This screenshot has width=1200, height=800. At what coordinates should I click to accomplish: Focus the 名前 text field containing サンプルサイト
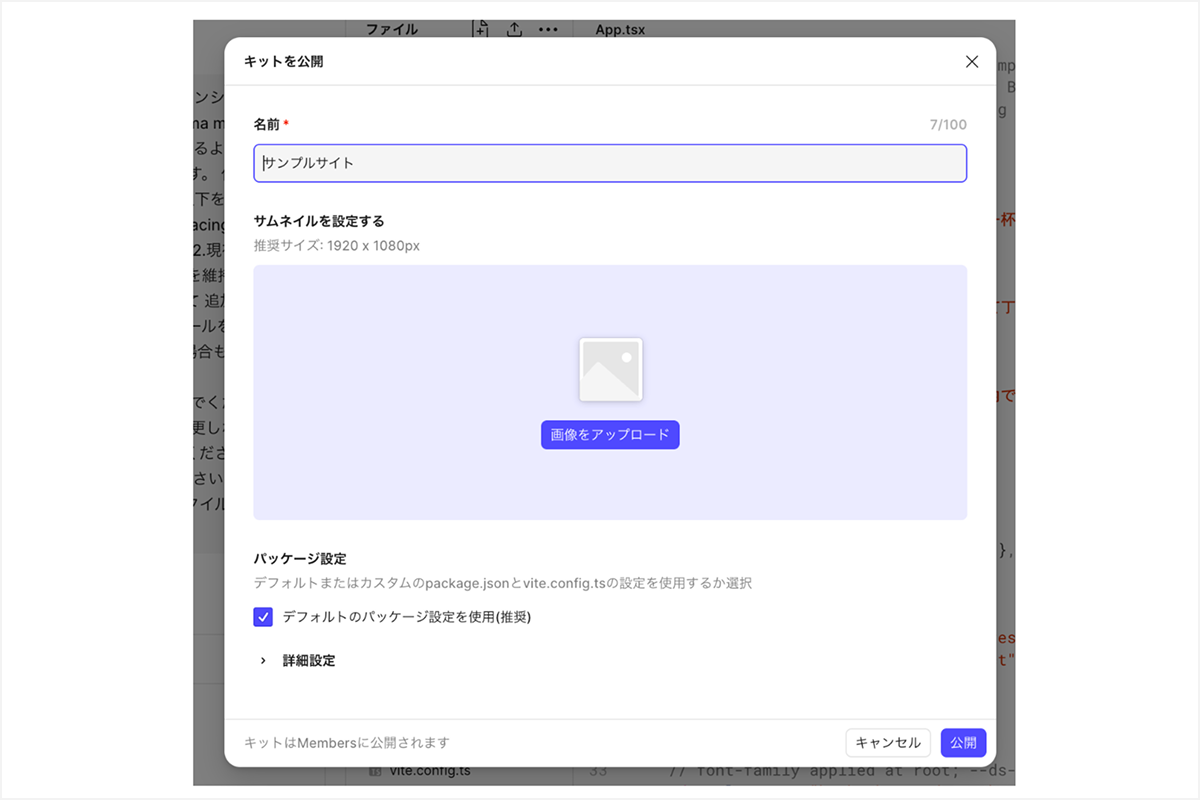[610, 163]
